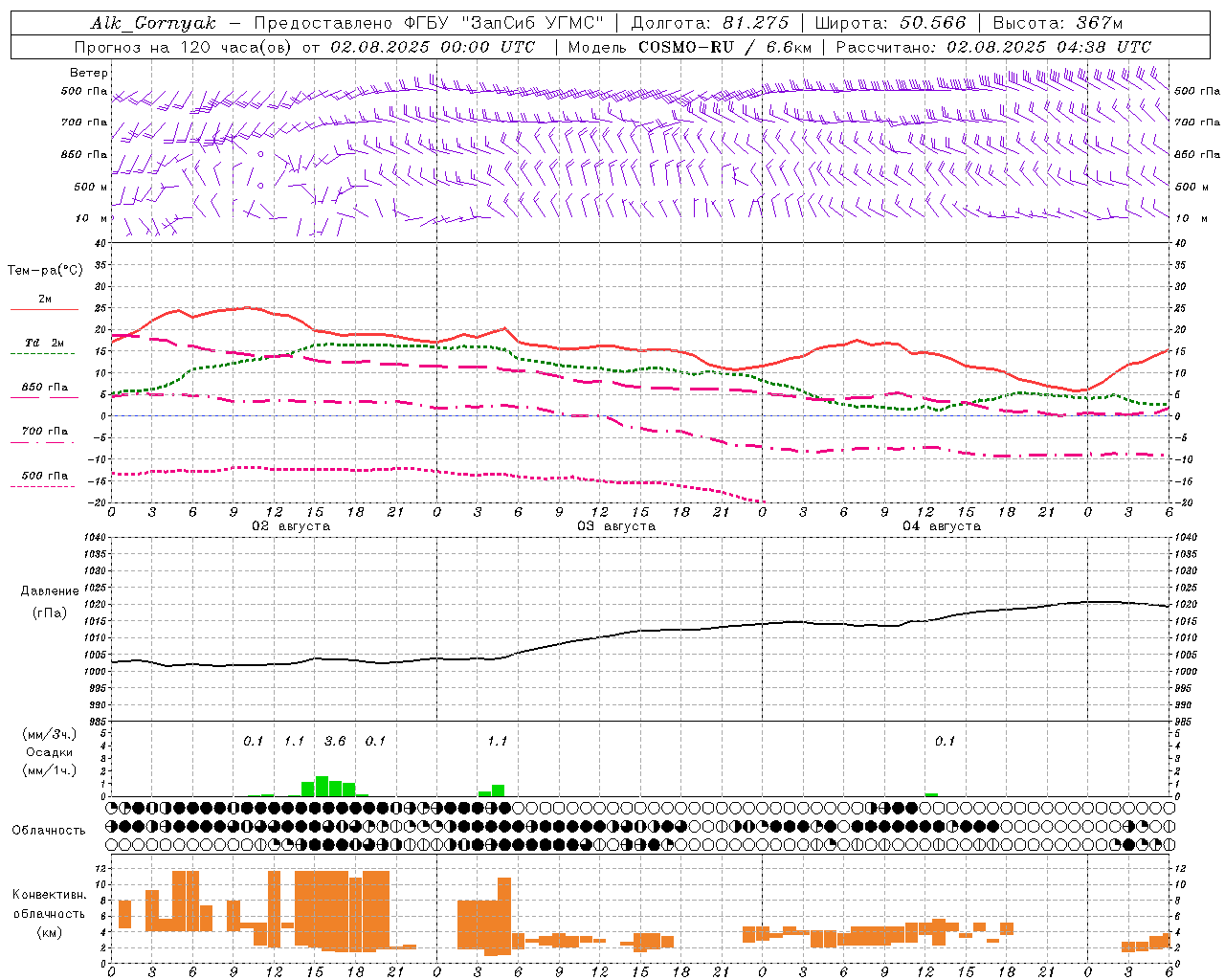1225x980 pixels.
Task: Click "10 м" wind level label on left
Action: click(x=92, y=218)
